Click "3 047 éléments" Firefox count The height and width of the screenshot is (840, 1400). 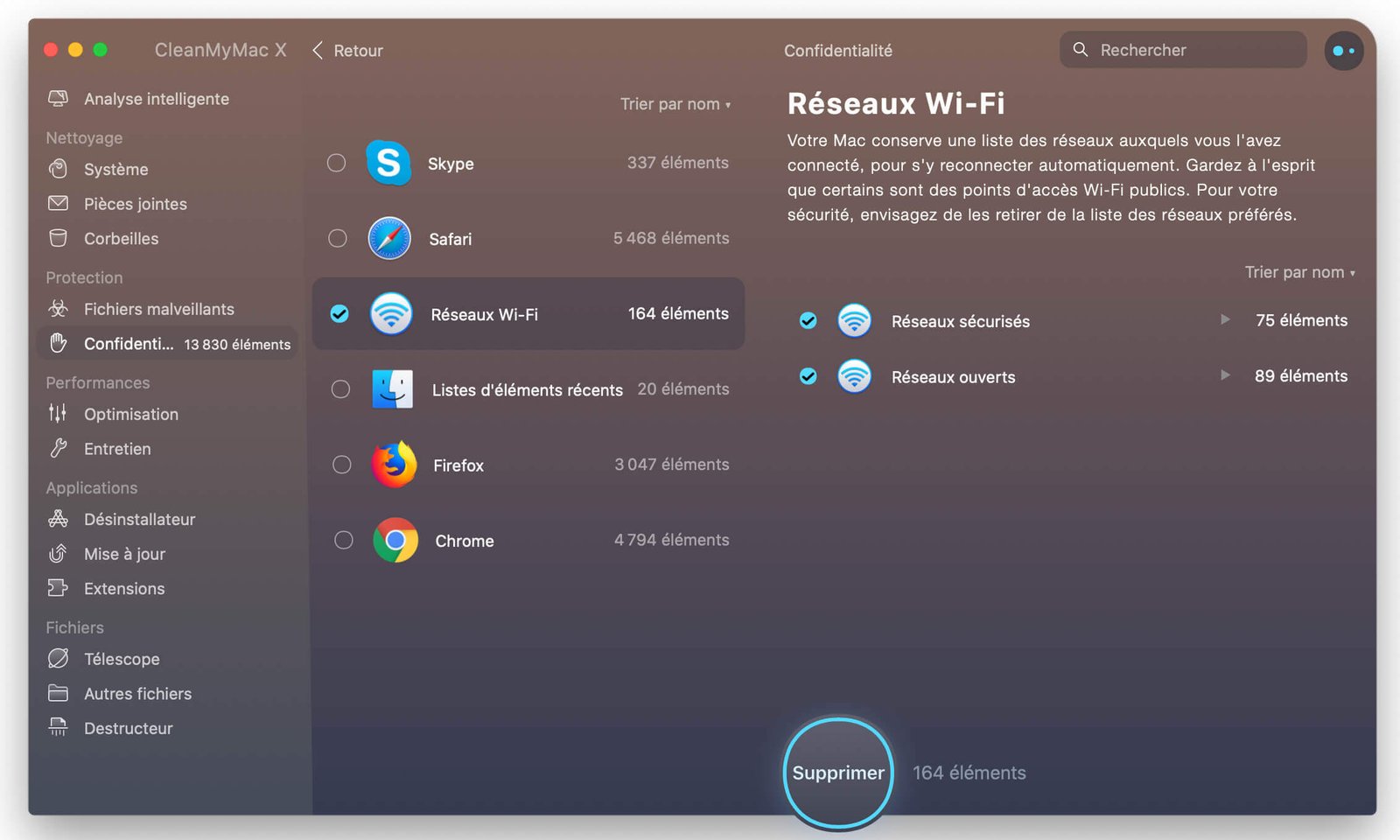(672, 465)
